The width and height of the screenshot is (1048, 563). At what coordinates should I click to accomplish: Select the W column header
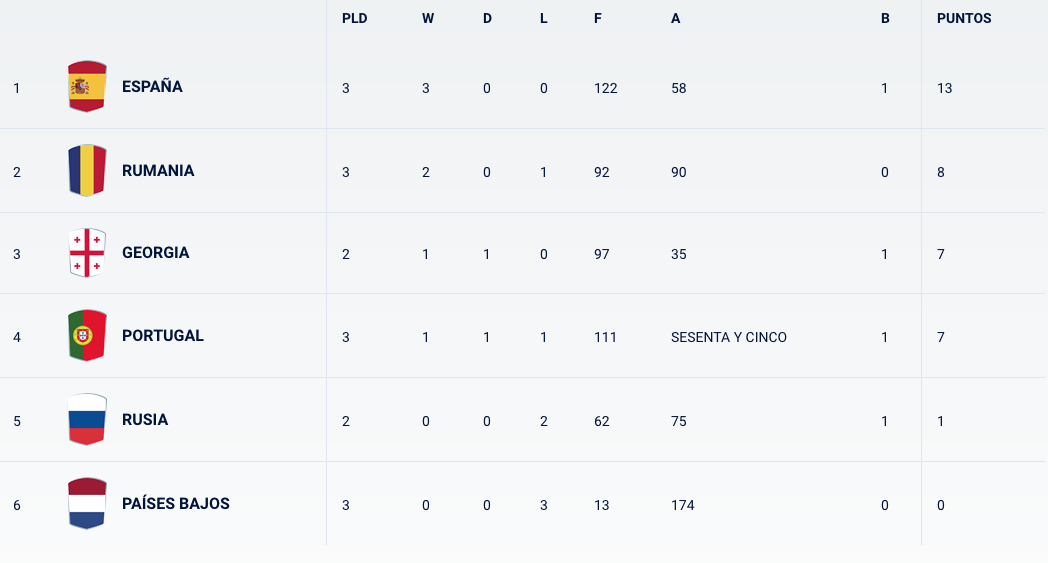[428, 19]
